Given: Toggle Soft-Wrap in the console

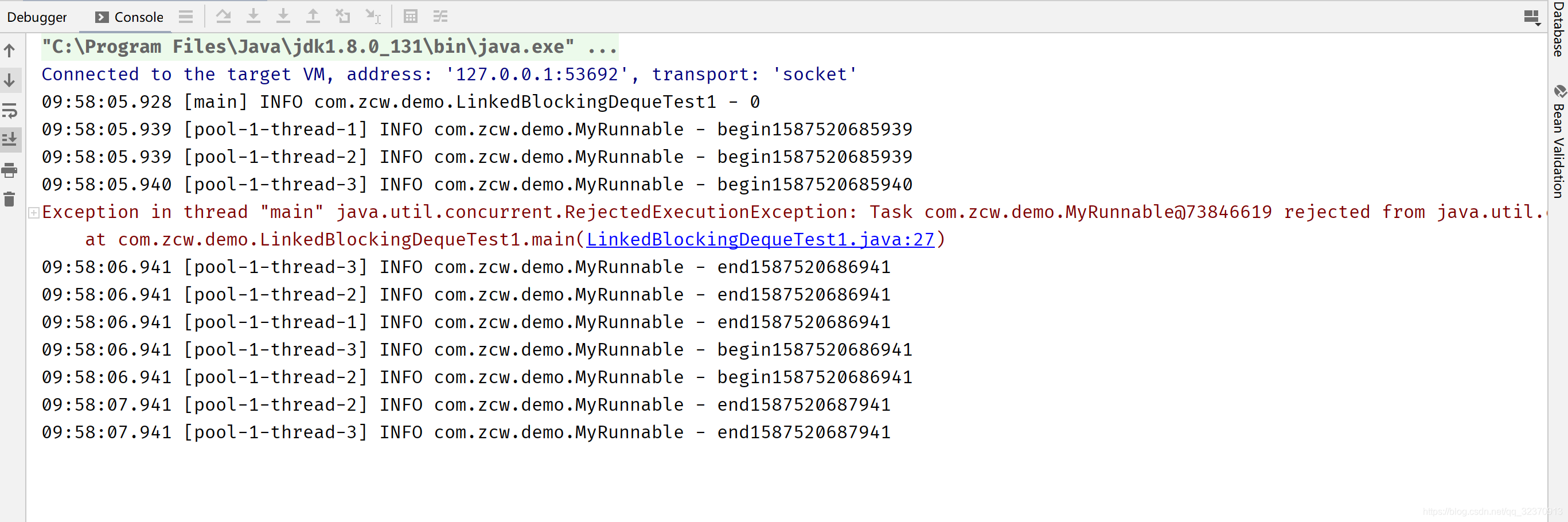Looking at the screenshot, I should coord(10,110).
